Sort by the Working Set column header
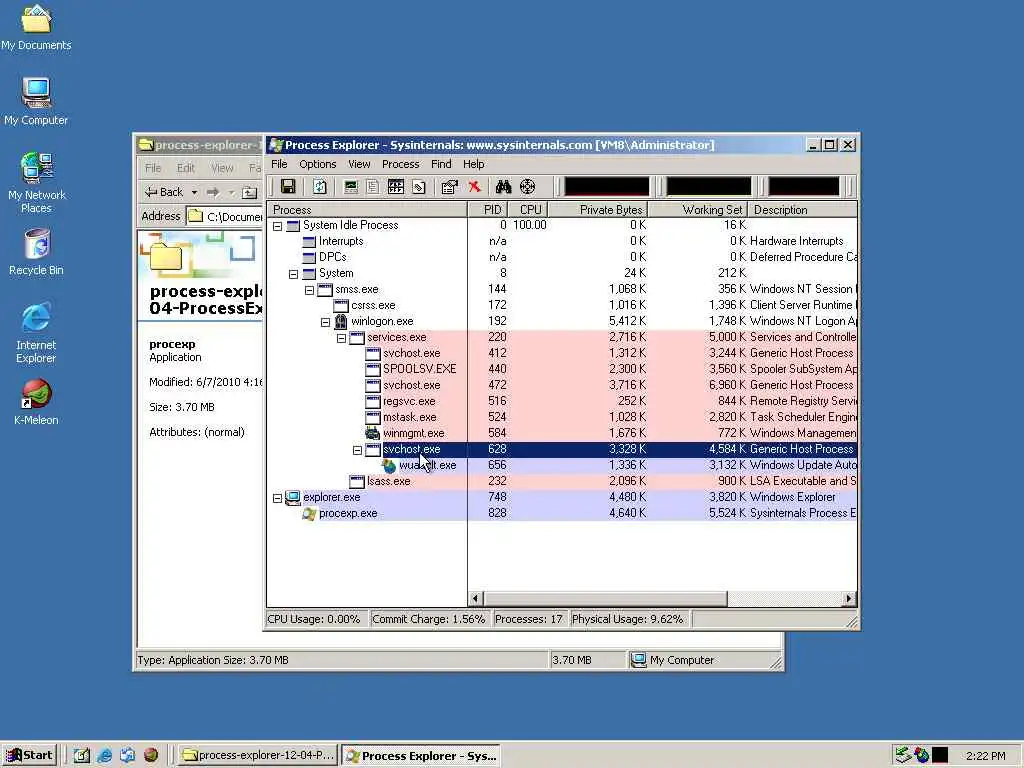 697,210
